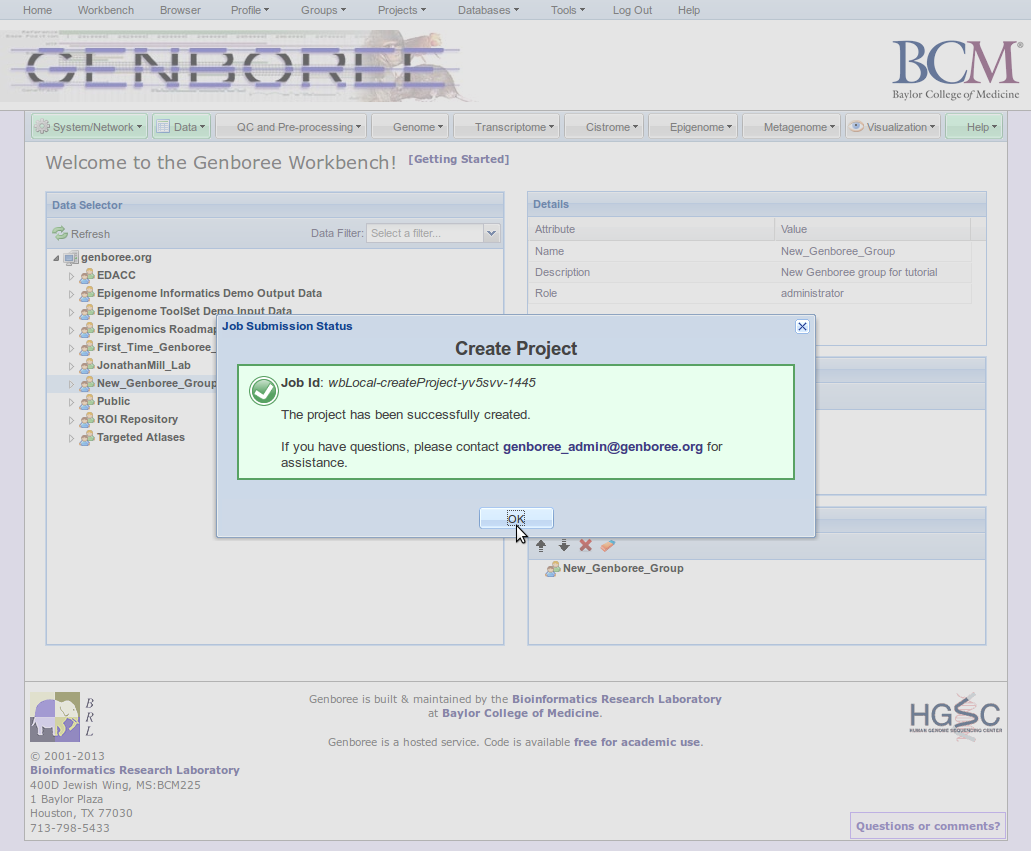Expand the EDACC tree node
This screenshot has width=1031, height=851.
pyautogui.click(x=71, y=276)
